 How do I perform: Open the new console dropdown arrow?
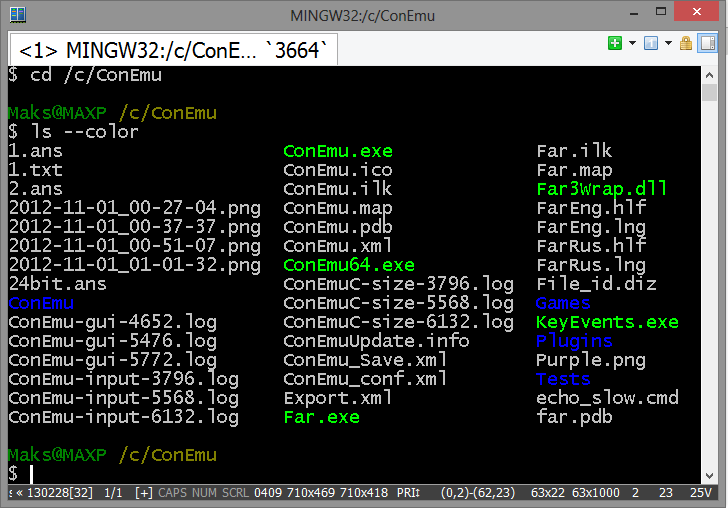pyautogui.click(x=632, y=43)
